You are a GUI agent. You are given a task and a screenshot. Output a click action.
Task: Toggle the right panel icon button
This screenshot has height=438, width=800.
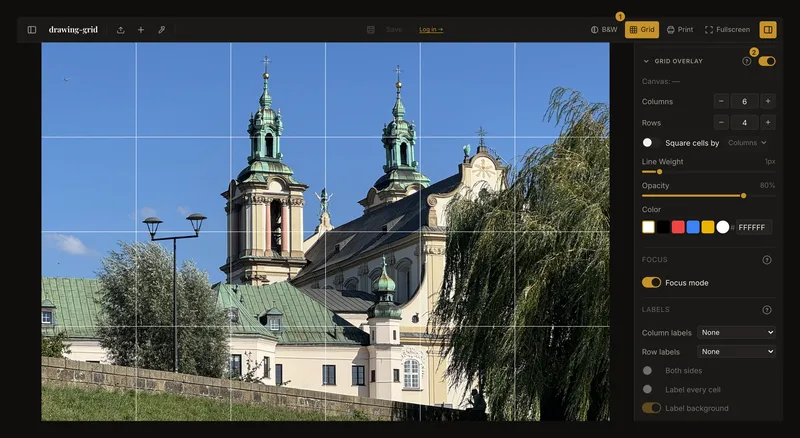(768, 30)
